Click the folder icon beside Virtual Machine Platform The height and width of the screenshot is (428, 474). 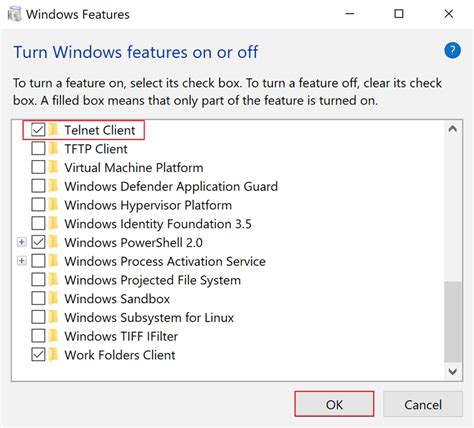[53, 167]
